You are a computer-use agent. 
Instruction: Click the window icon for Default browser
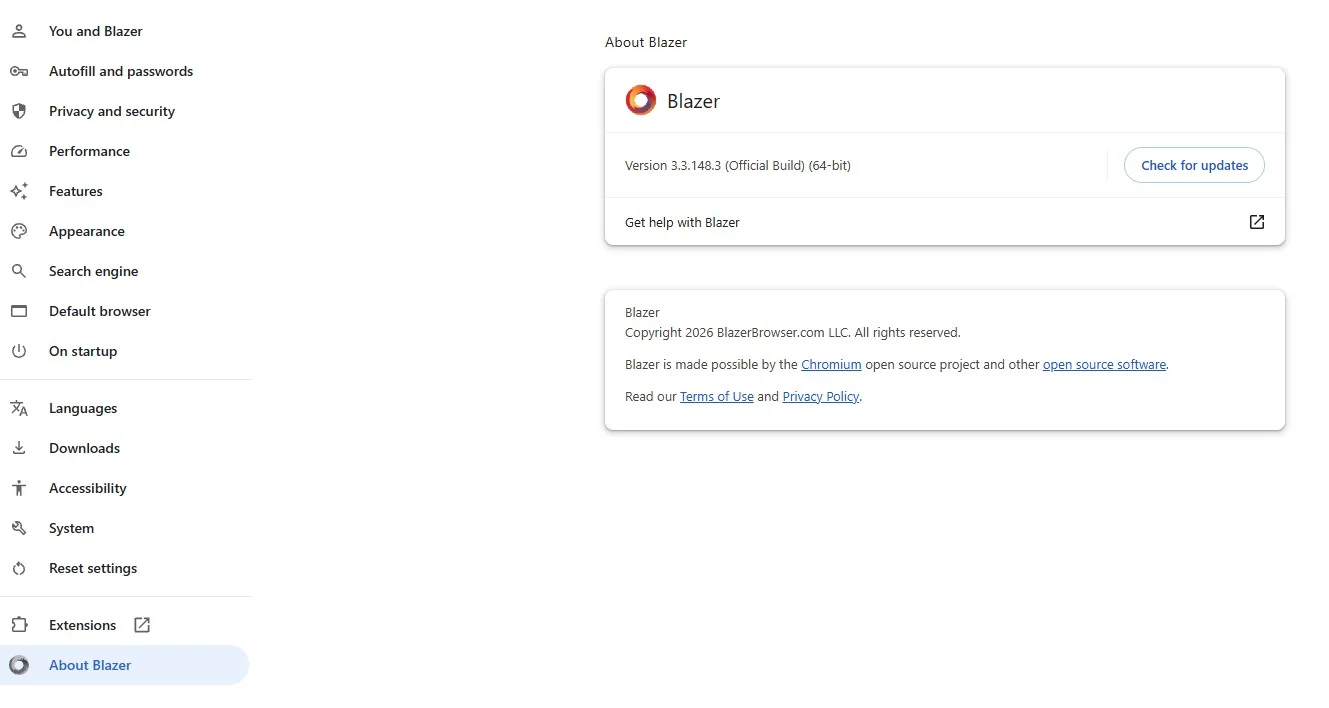pyautogui.click(x=18, y=311)
